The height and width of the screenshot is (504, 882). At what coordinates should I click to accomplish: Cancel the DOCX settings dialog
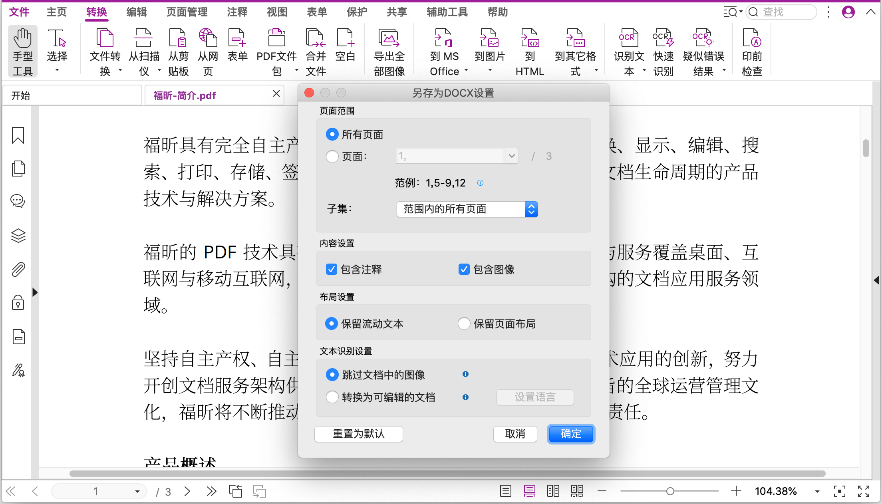coord(515,434)
